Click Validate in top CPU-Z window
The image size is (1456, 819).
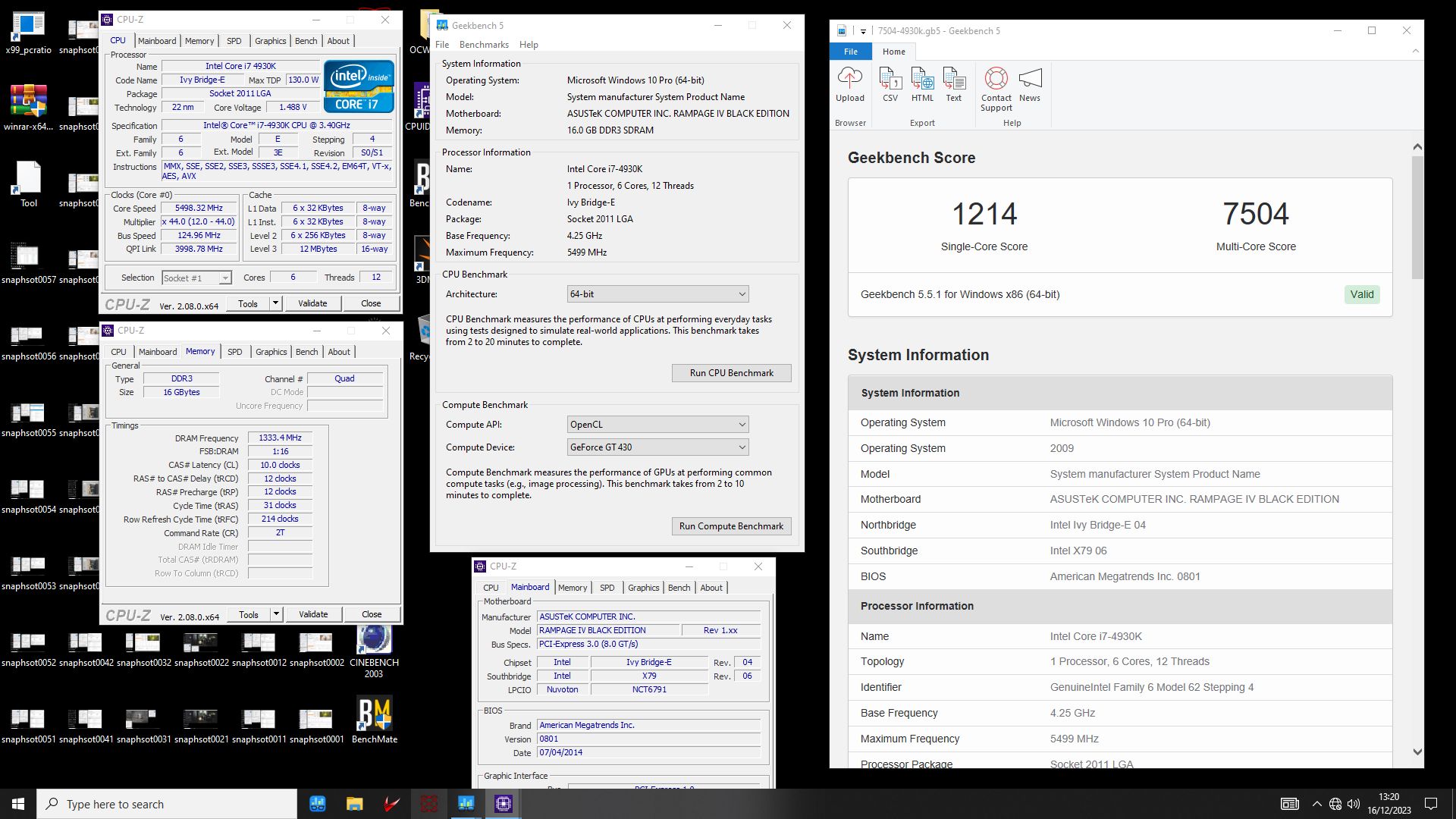(312, 303)
